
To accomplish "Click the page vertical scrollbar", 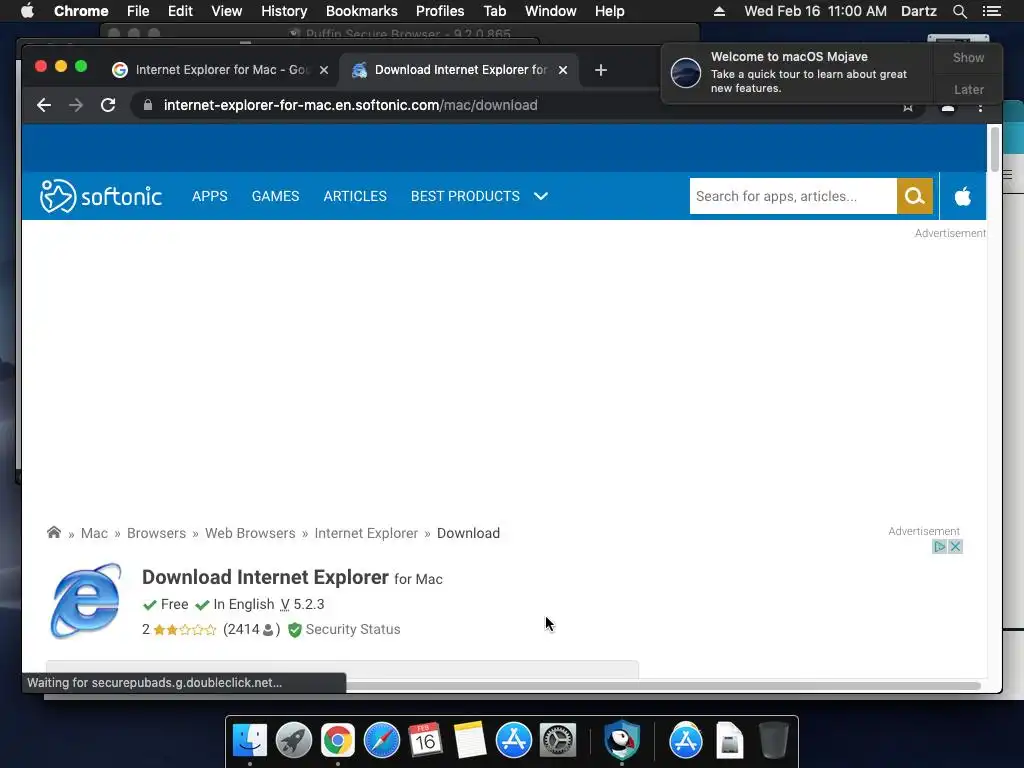I will pyautogui.click(x=994, y=149).
